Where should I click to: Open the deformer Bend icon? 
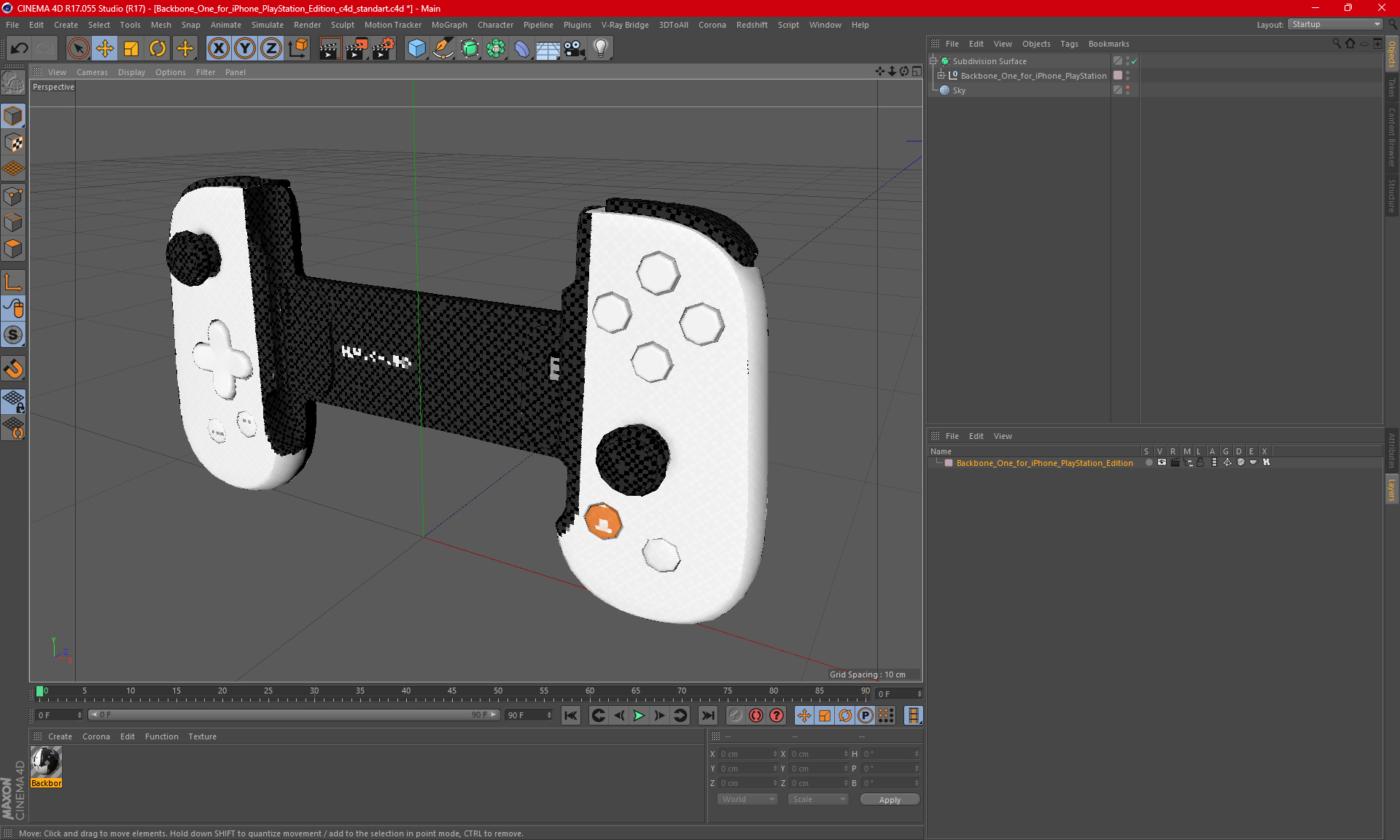[x=522, y=49]
